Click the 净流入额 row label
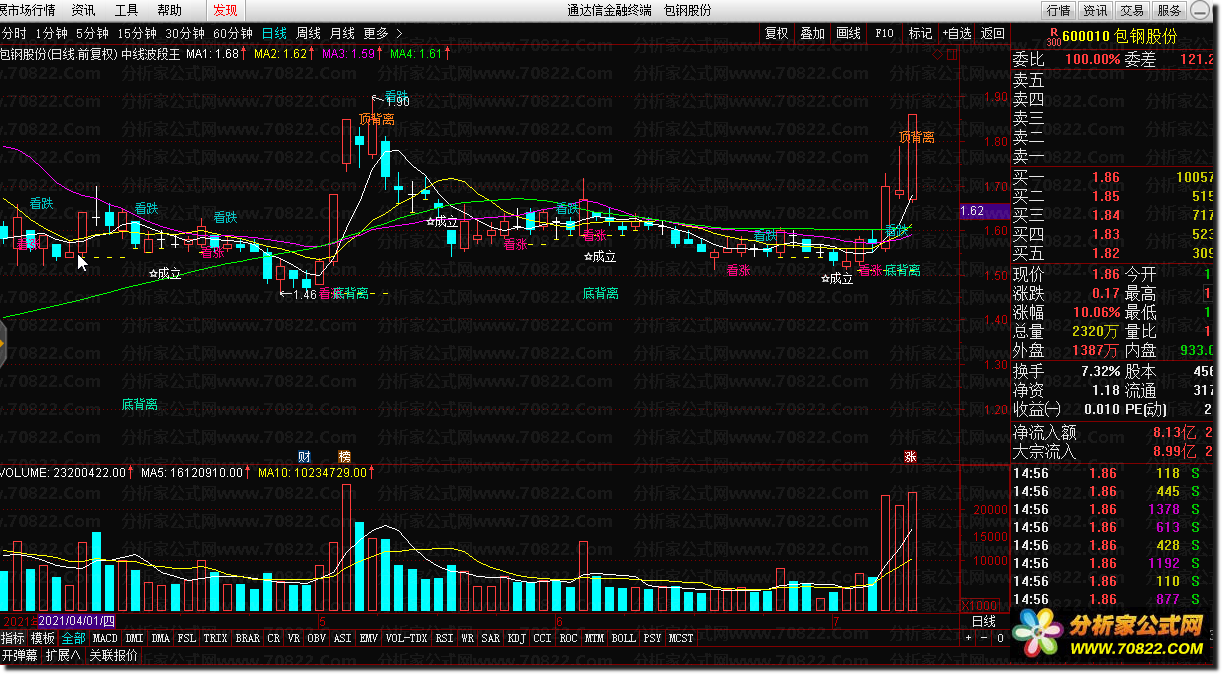The image size is (1223, 674). (1045, 433)
